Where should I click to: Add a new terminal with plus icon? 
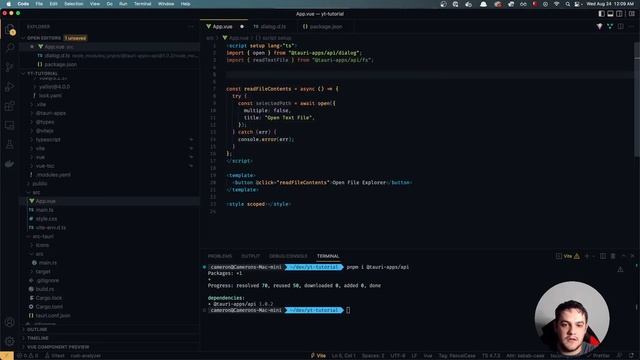[587, 256]
